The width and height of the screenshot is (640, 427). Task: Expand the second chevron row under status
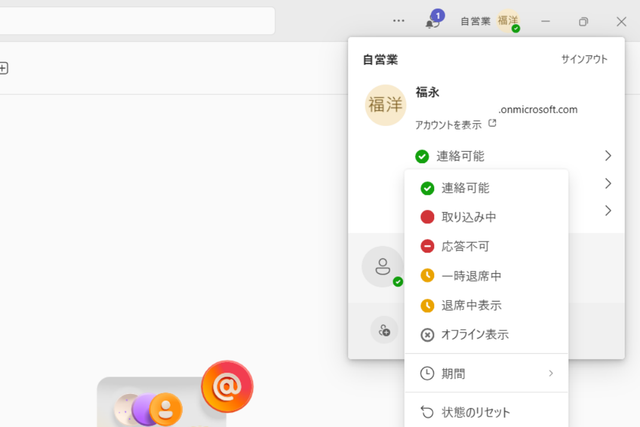[x=607, y=183]
